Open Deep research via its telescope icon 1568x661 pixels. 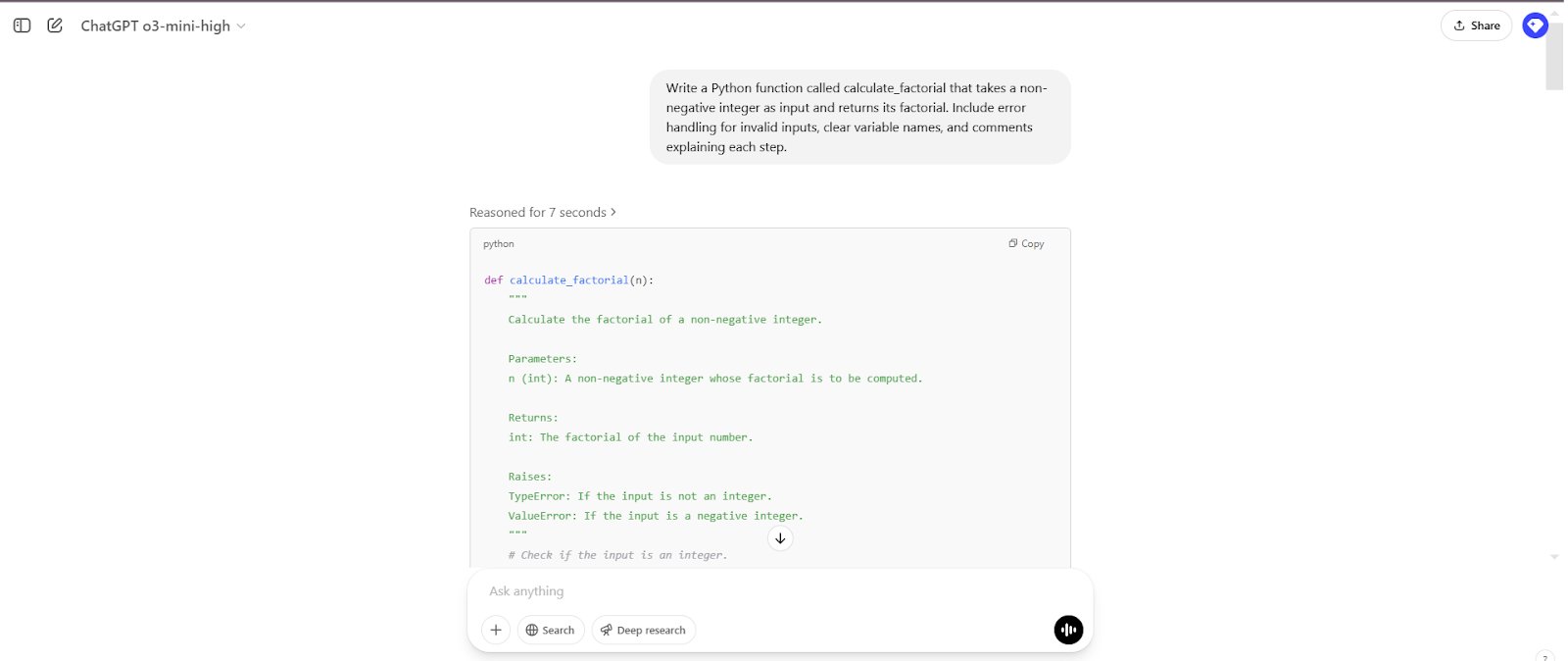coord(608,630)
